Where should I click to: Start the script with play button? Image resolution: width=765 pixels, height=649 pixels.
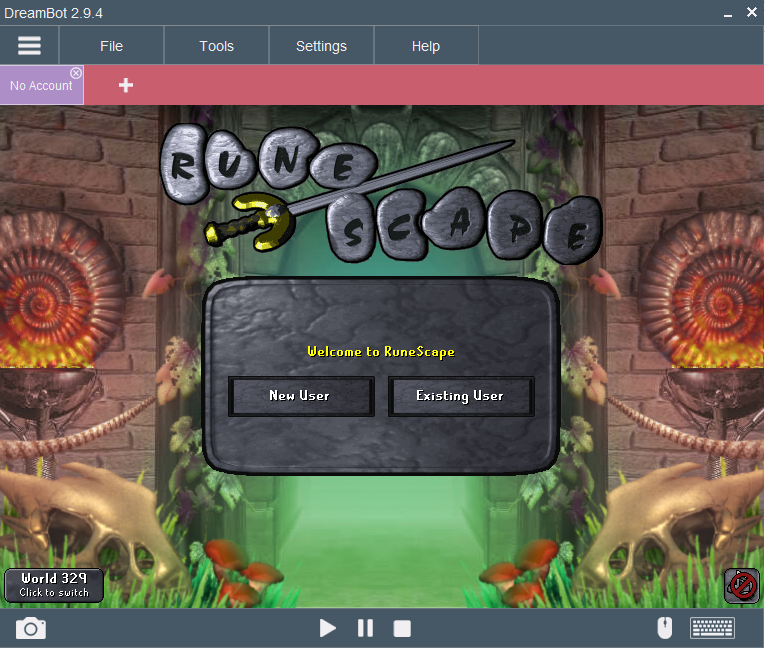[x=327, y=628]
